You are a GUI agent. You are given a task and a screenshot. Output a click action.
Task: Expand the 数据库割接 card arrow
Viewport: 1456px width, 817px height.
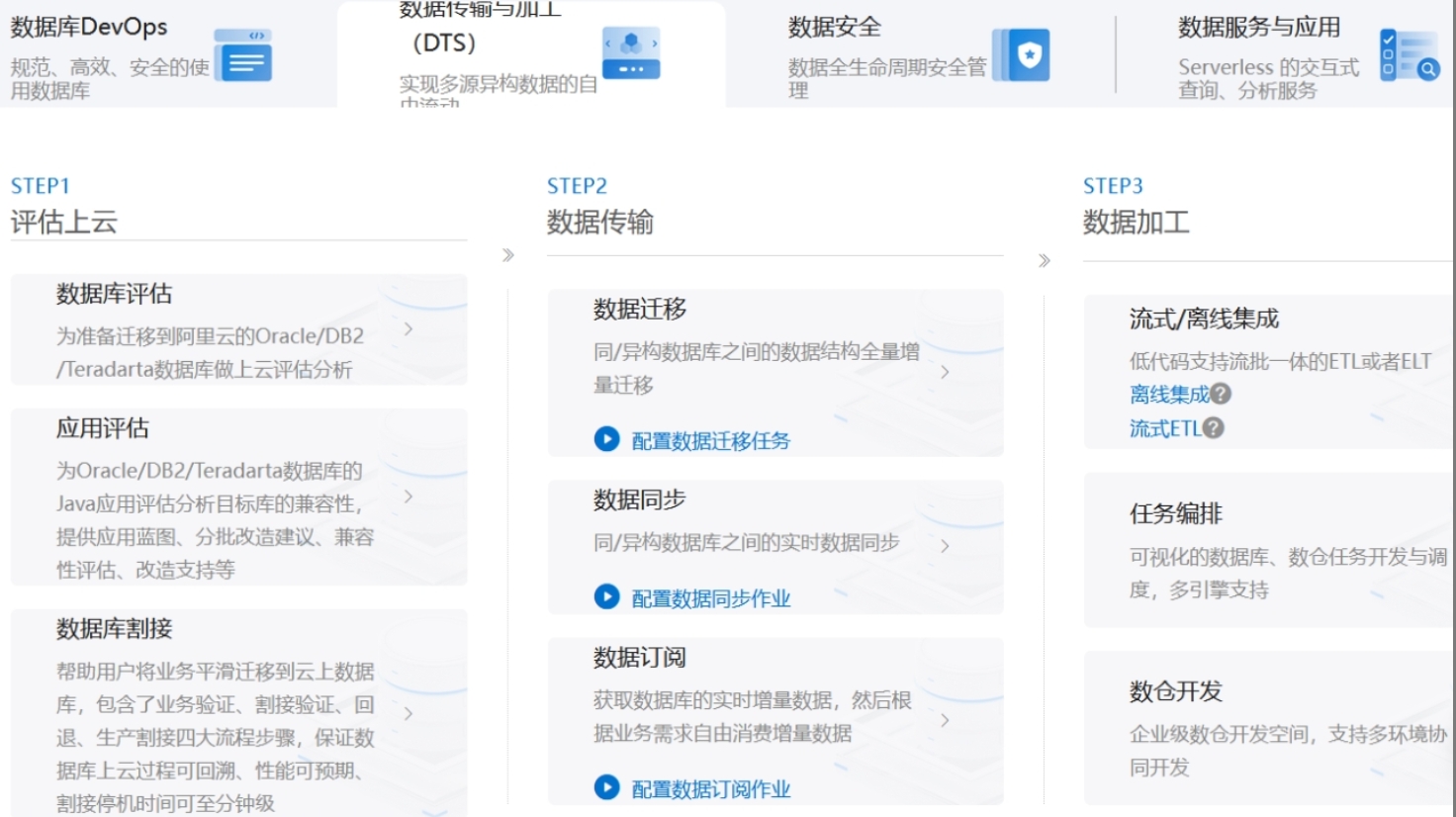[x=409, y=712]
